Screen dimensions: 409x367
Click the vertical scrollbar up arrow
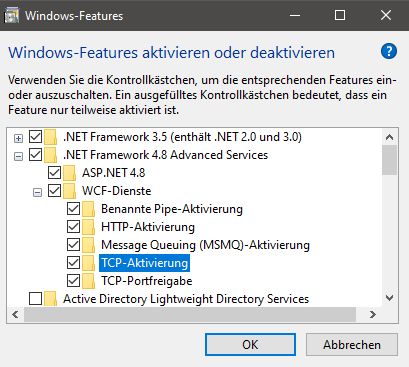389,137
